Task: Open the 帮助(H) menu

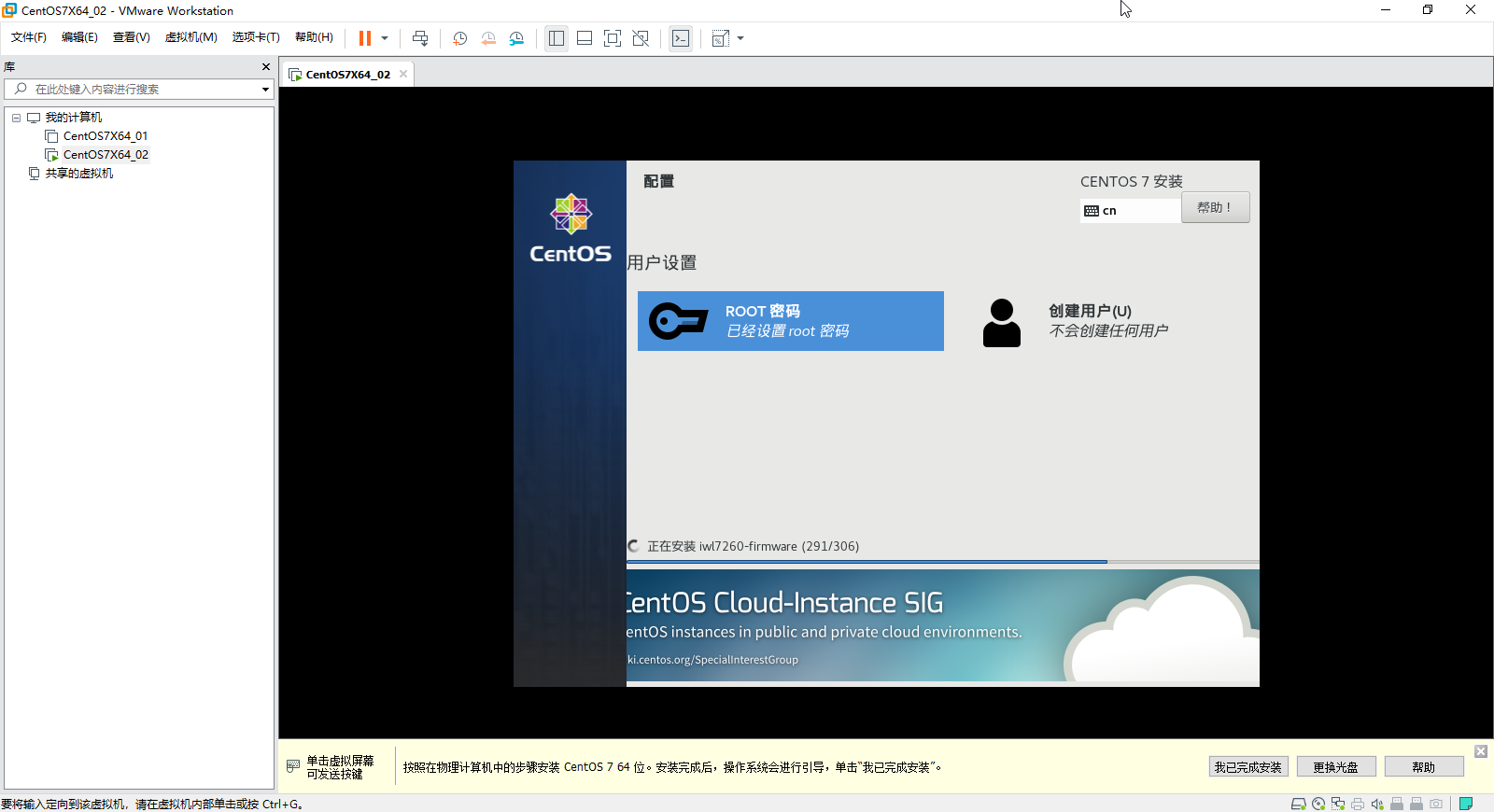Action: [314, 37]
